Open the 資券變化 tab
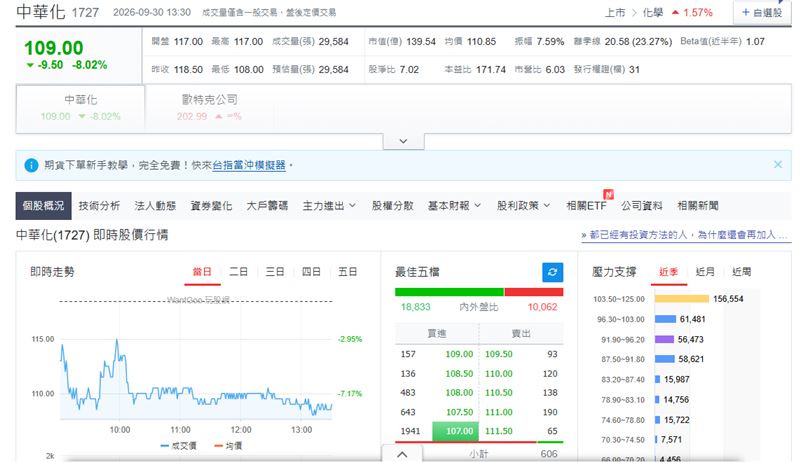This screenshot has height=462, width=800. tap(211, 206)
